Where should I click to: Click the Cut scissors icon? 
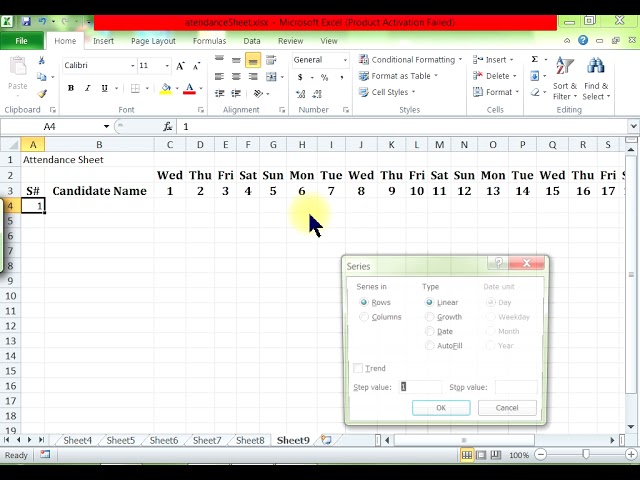[42, 60]
